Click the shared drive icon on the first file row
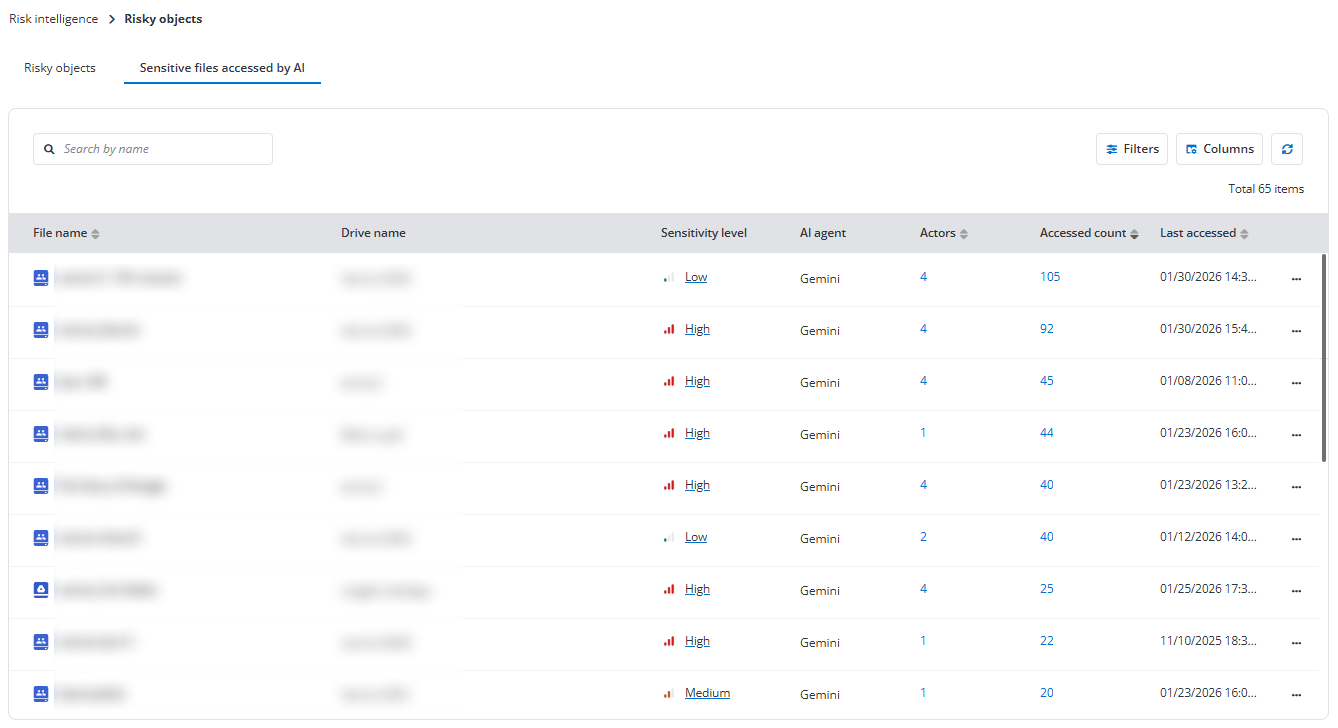This screenshot has height=728, width=1338. [40, 277]
